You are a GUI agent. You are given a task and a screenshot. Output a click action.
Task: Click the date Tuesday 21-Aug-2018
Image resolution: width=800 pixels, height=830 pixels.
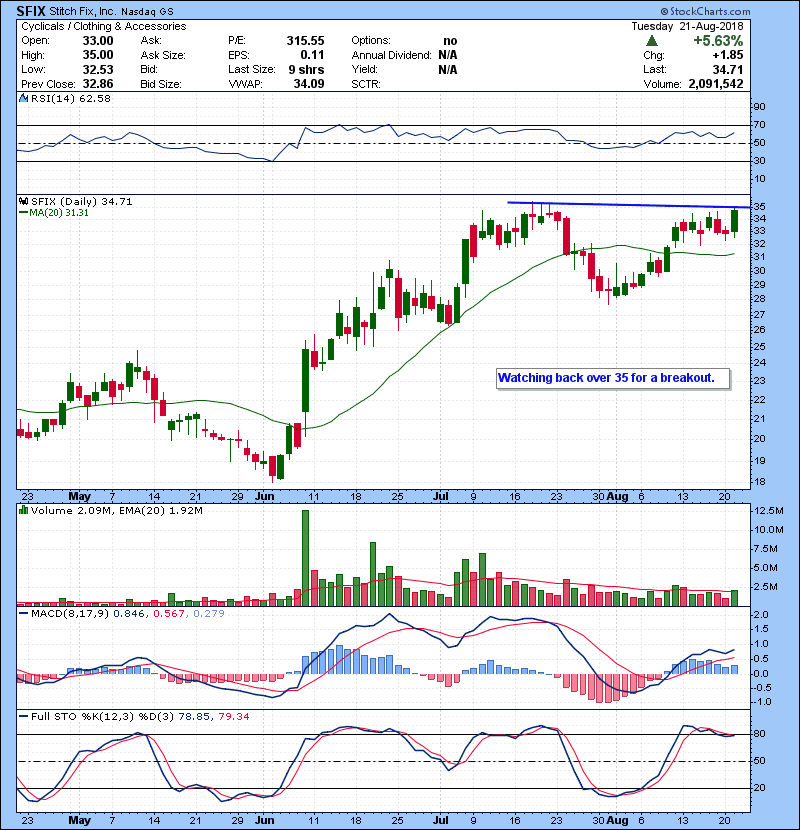(x=687, y=26)
